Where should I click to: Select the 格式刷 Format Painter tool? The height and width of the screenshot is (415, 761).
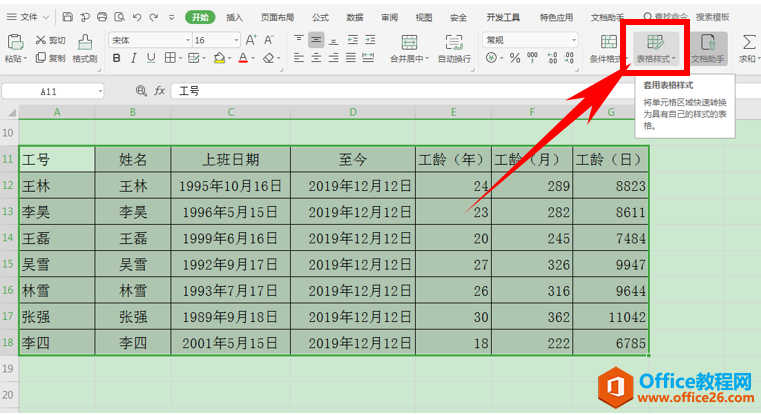85,49
